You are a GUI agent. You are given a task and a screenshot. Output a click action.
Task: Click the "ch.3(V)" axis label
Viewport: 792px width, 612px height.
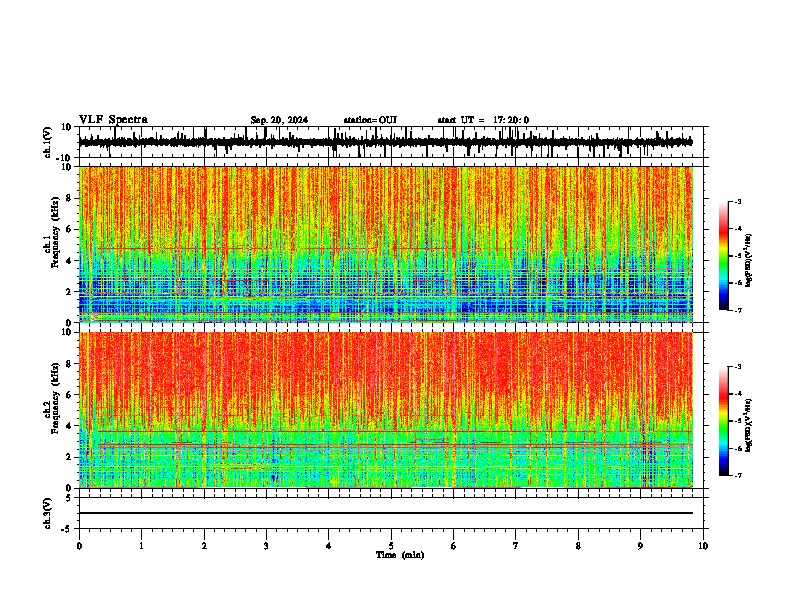tap(48, 513)
